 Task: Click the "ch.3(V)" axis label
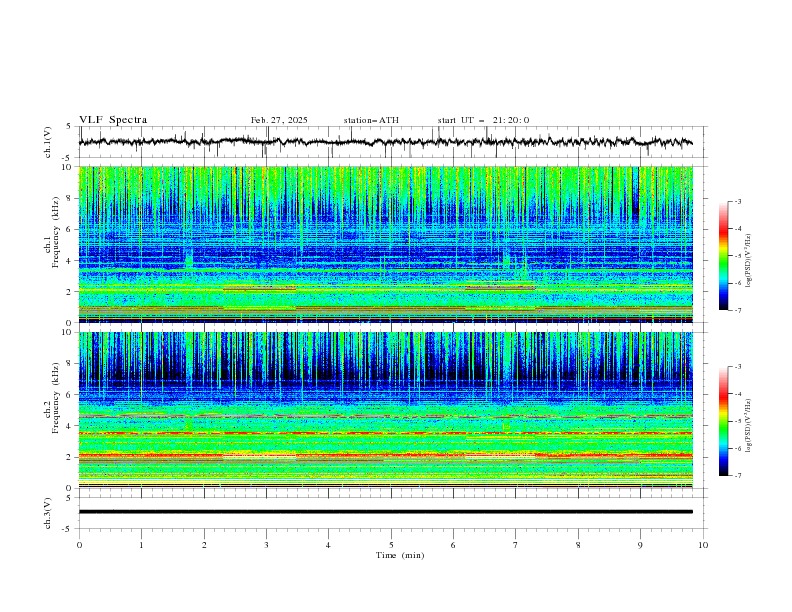(x=48, y=513)
